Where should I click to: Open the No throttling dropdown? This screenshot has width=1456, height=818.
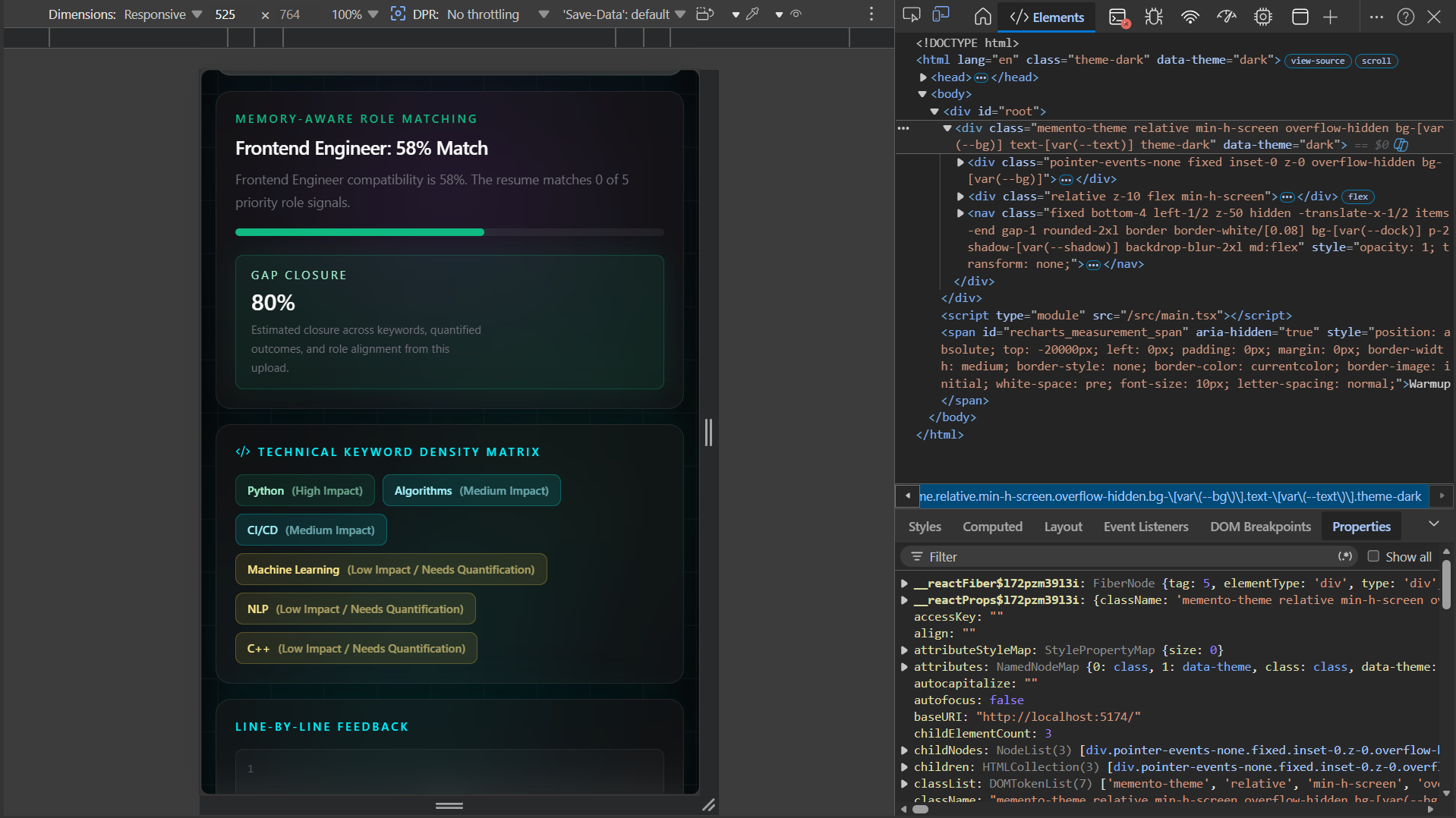click(497, 14)
